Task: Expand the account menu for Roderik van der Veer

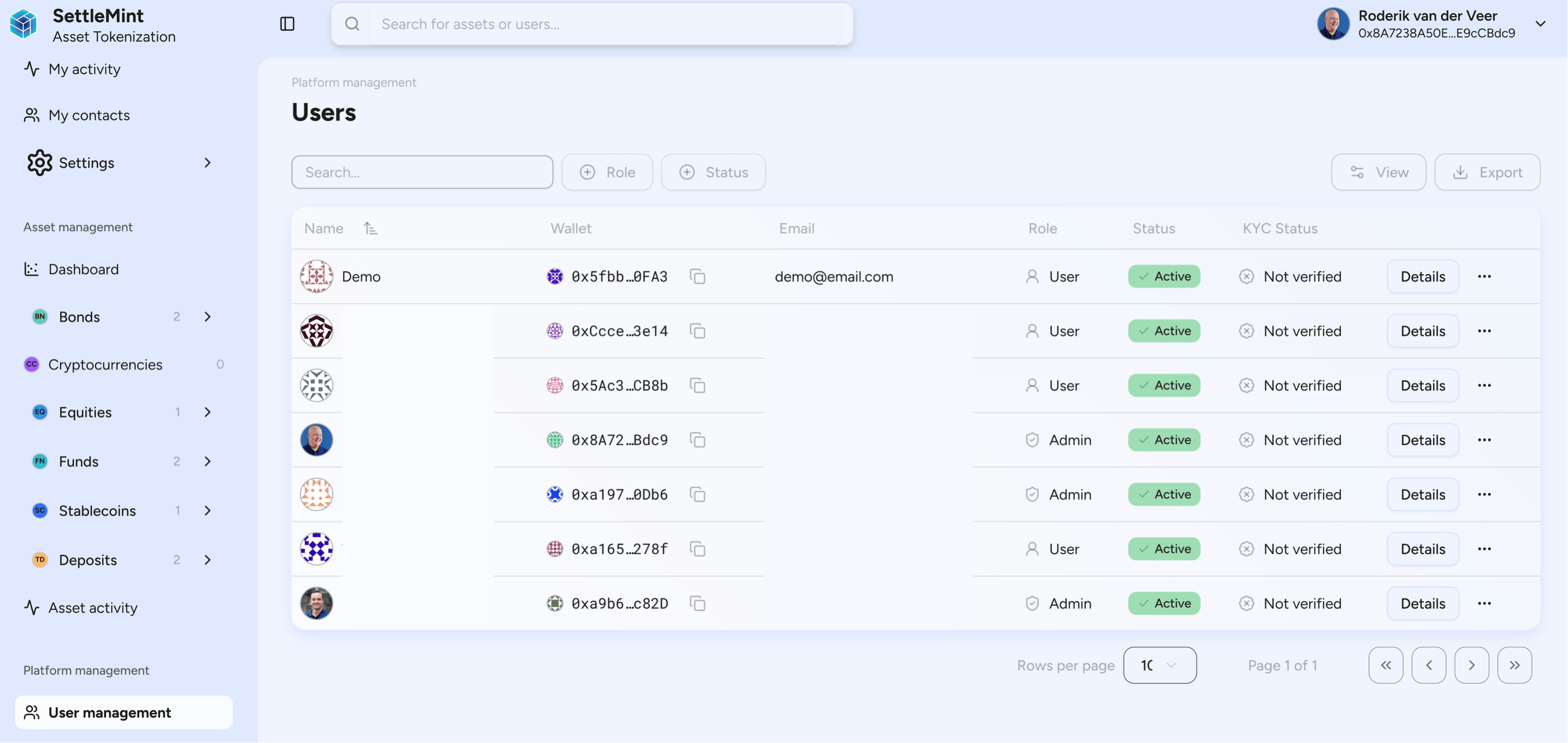Action: click(x=1540, y=24)
